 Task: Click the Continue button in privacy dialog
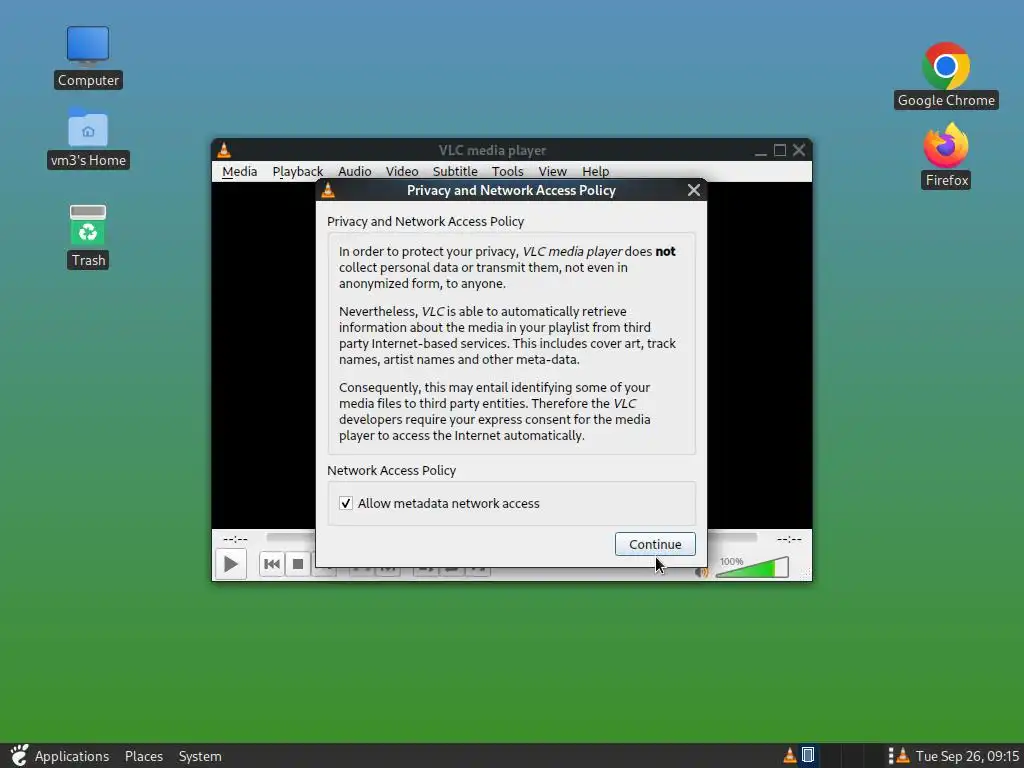click(x=655, y=544)
